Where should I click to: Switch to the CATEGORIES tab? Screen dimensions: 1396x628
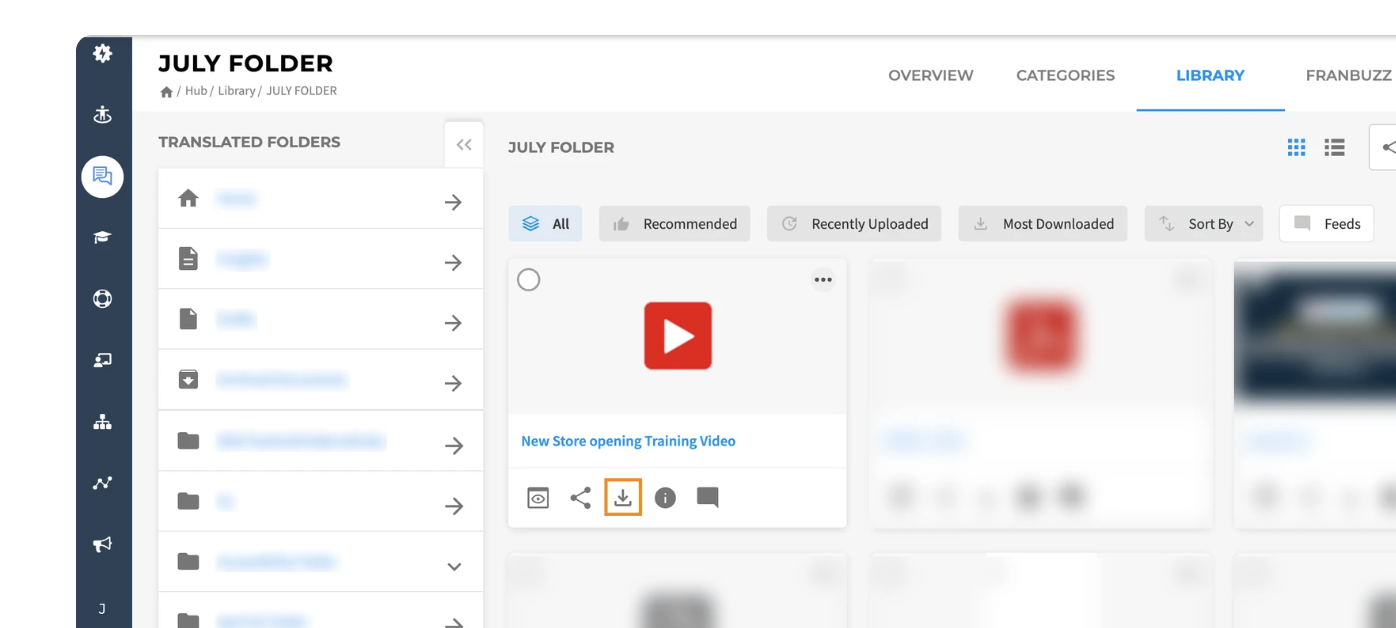tap(1065, 75)
